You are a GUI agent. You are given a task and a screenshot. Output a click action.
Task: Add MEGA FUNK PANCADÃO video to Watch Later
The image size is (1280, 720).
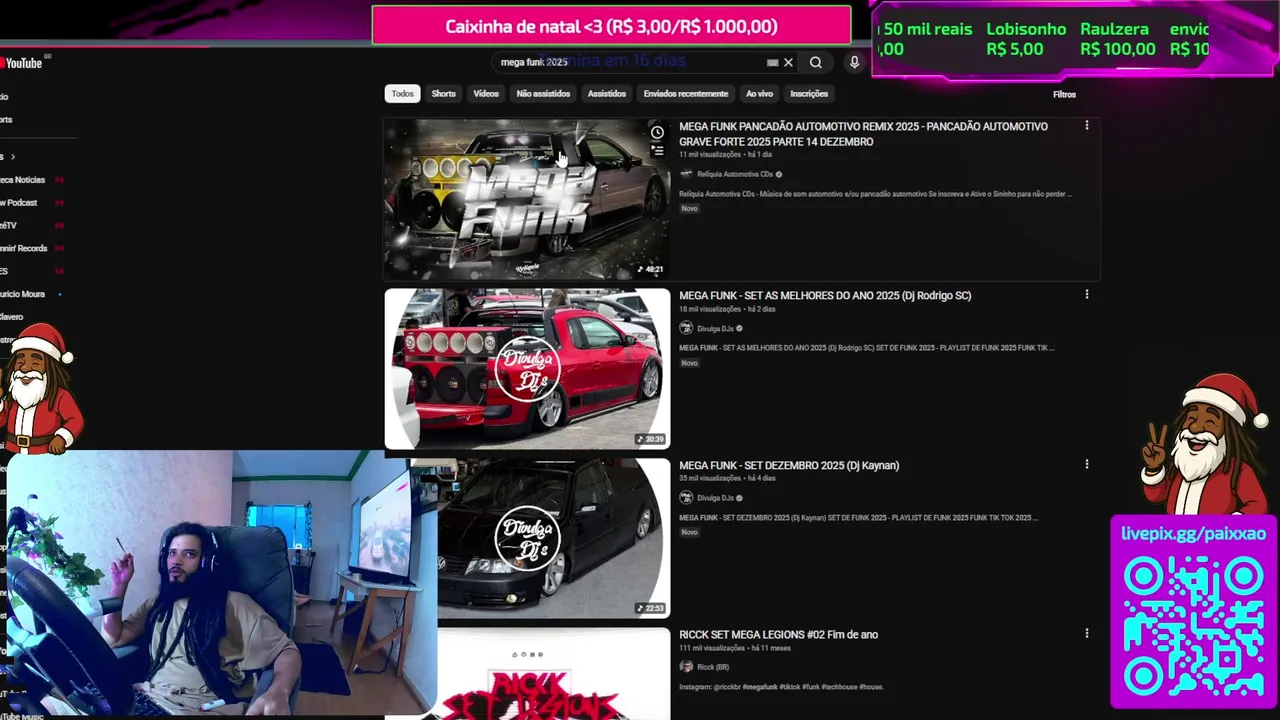point(657,132)
